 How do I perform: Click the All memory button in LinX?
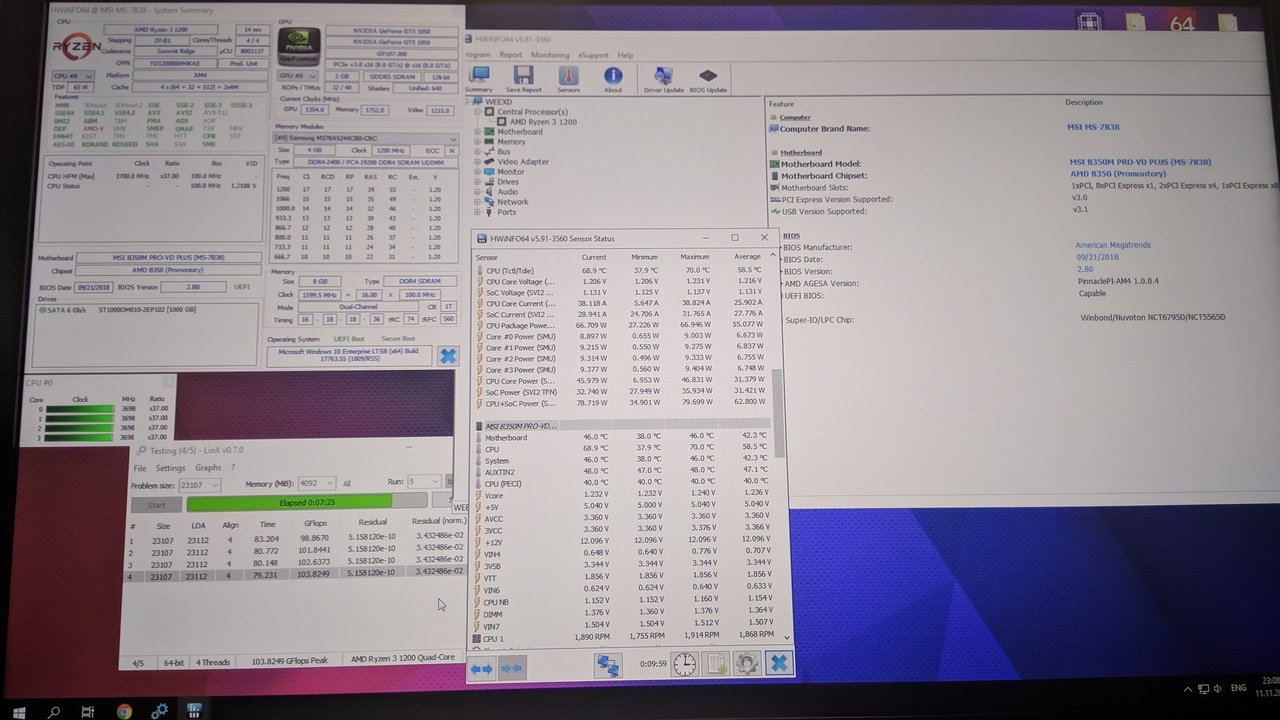point(346,483)
